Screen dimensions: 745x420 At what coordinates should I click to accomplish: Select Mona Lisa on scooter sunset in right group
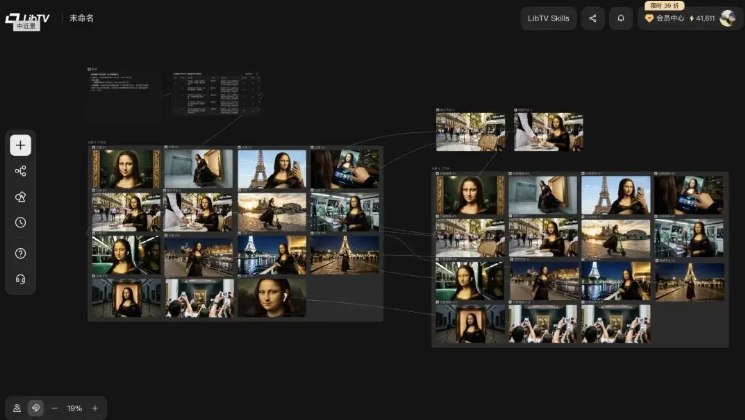616,239
